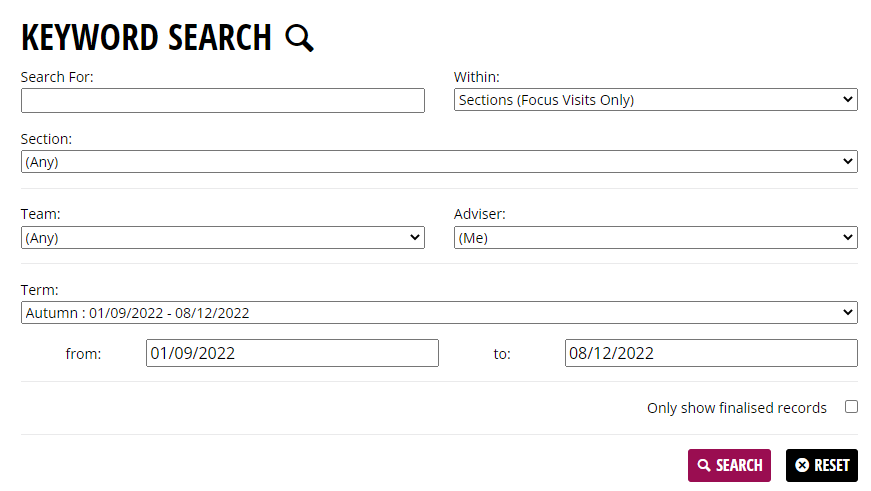Image resolution: width=871 pixels, height=491 pixels.
Task: Open the Team dropdown
Action: click(223, 238)
